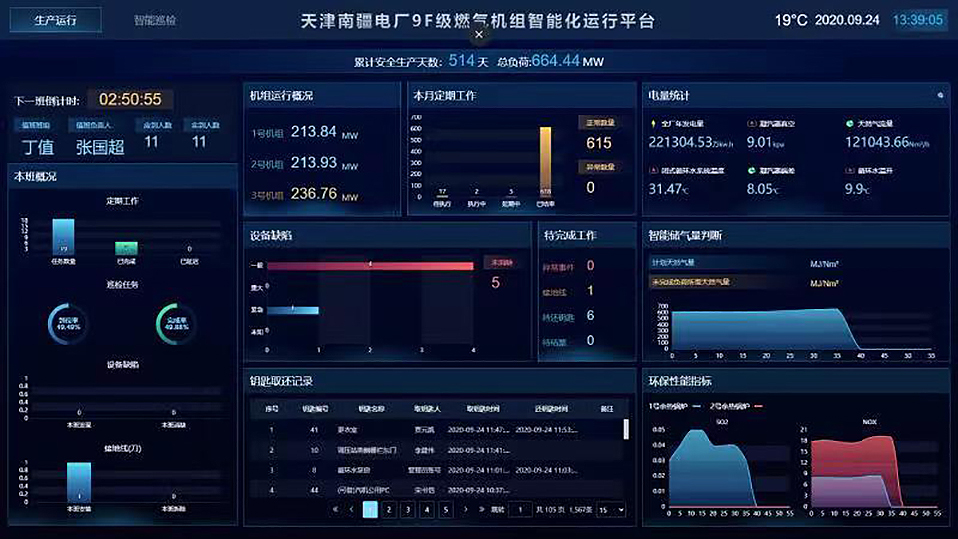Open the 智能巡检 tab
Screen dimensions: 958x539
[155, 20]
